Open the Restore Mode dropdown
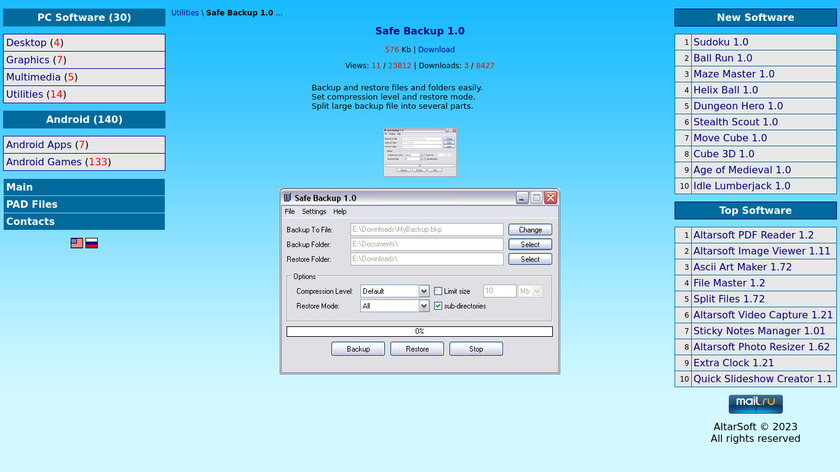 (424, 306)
